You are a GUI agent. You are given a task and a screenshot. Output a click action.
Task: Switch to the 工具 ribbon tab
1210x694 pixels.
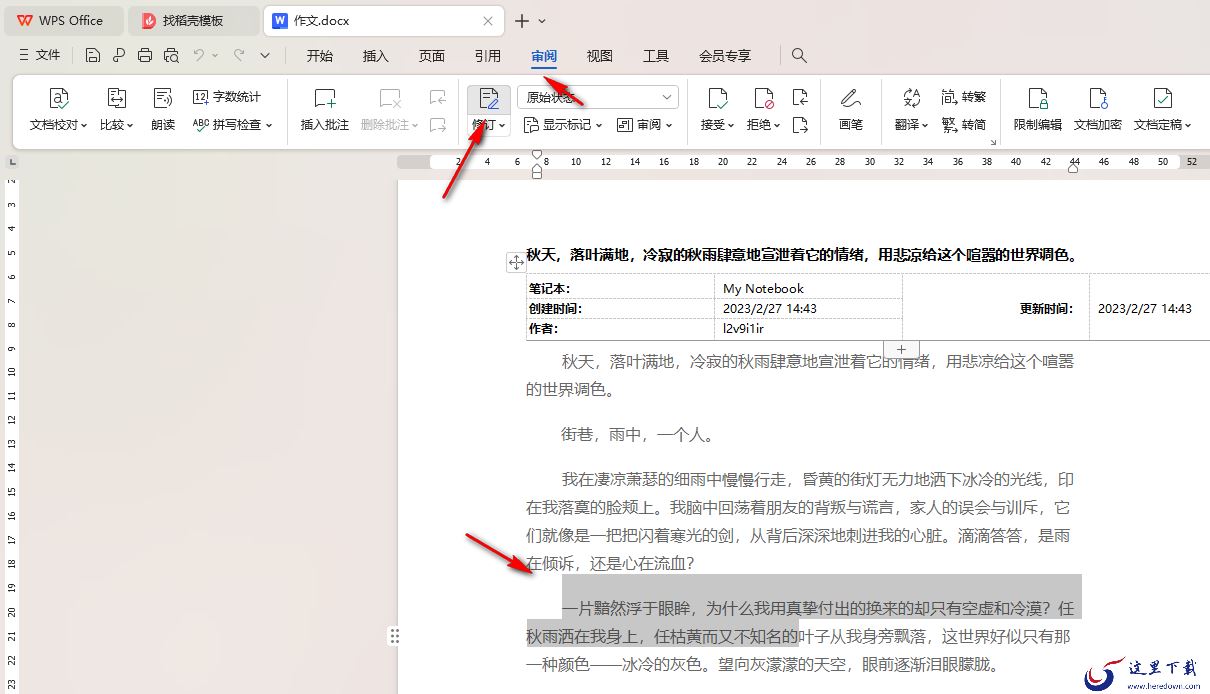click(656, 56)
